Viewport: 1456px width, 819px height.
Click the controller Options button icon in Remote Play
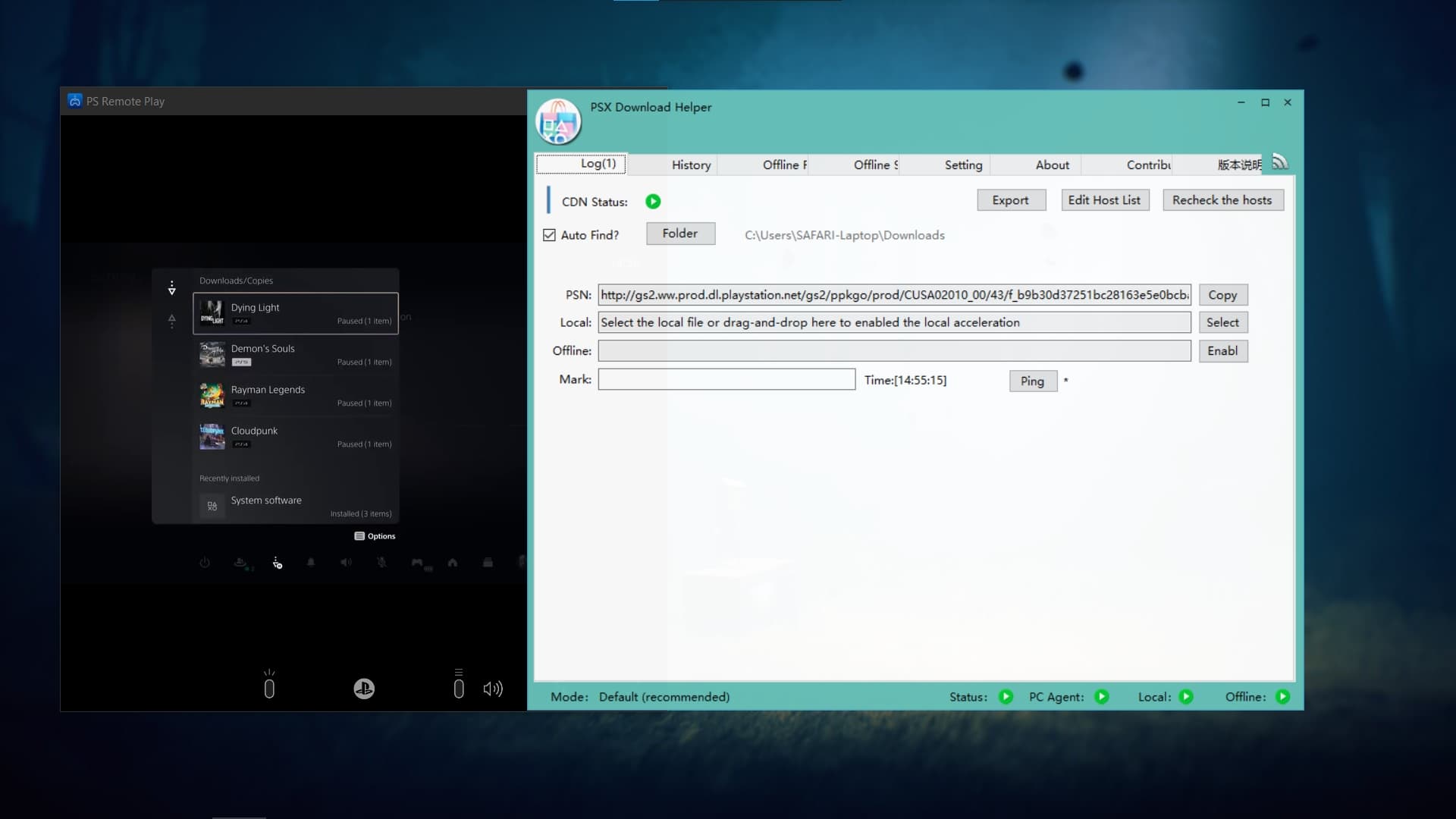click(x=459, y=684)
